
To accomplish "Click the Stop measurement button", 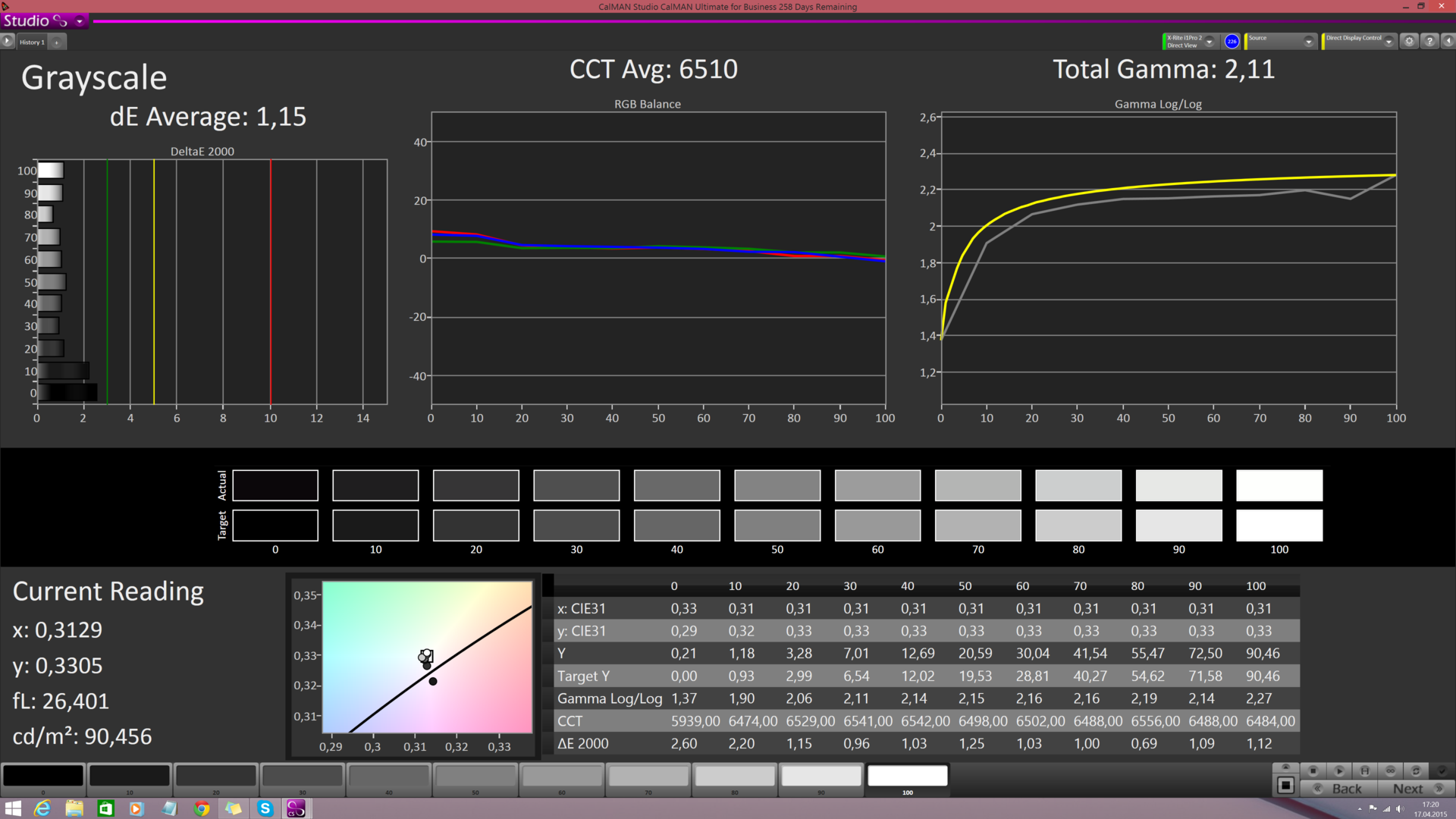I will [1313, 770].
